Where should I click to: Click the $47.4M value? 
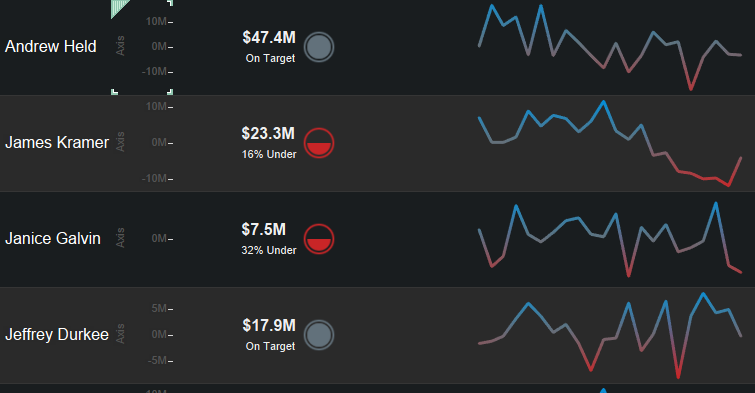(x=269, y=38)
